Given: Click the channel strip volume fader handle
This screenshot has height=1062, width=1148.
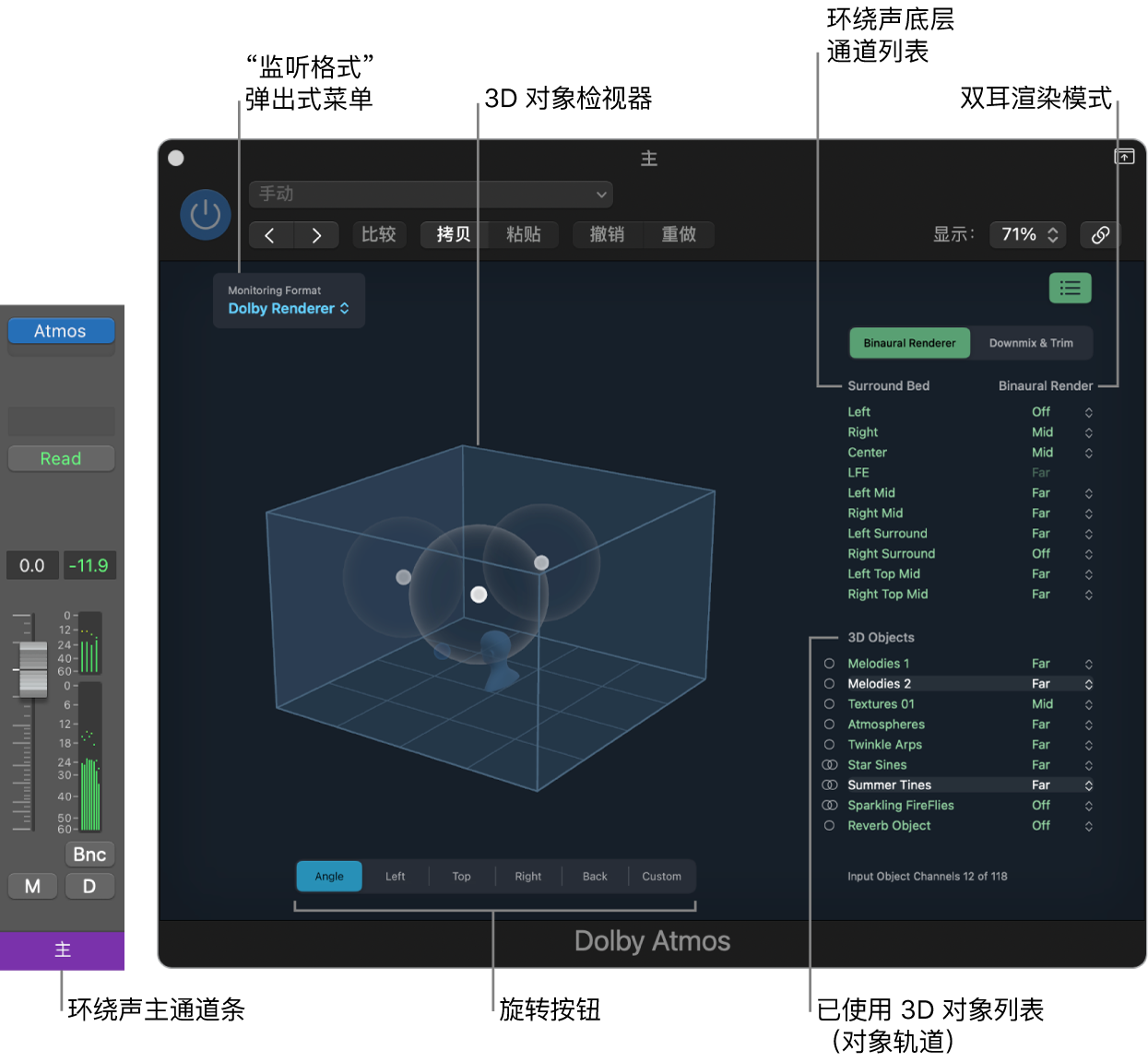Looking at the screenshot, I should [33, 669].
